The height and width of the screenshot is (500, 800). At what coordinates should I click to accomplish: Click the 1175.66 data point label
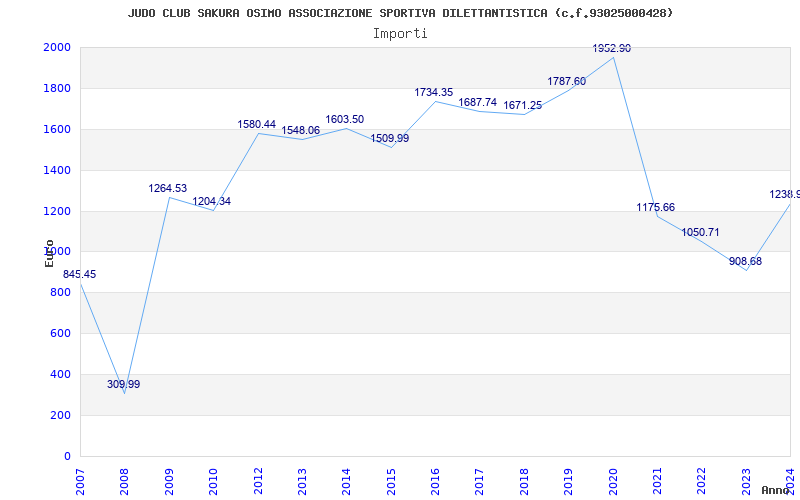656,207
